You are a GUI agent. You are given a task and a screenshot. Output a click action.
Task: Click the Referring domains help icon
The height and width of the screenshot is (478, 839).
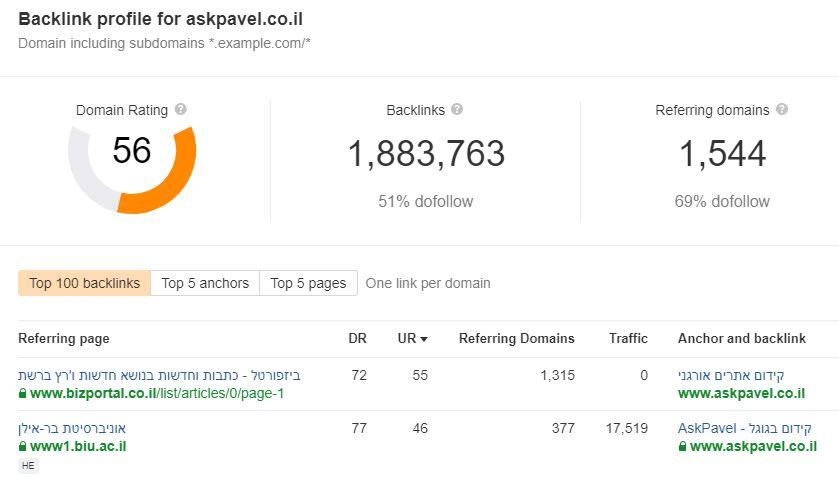782,109
